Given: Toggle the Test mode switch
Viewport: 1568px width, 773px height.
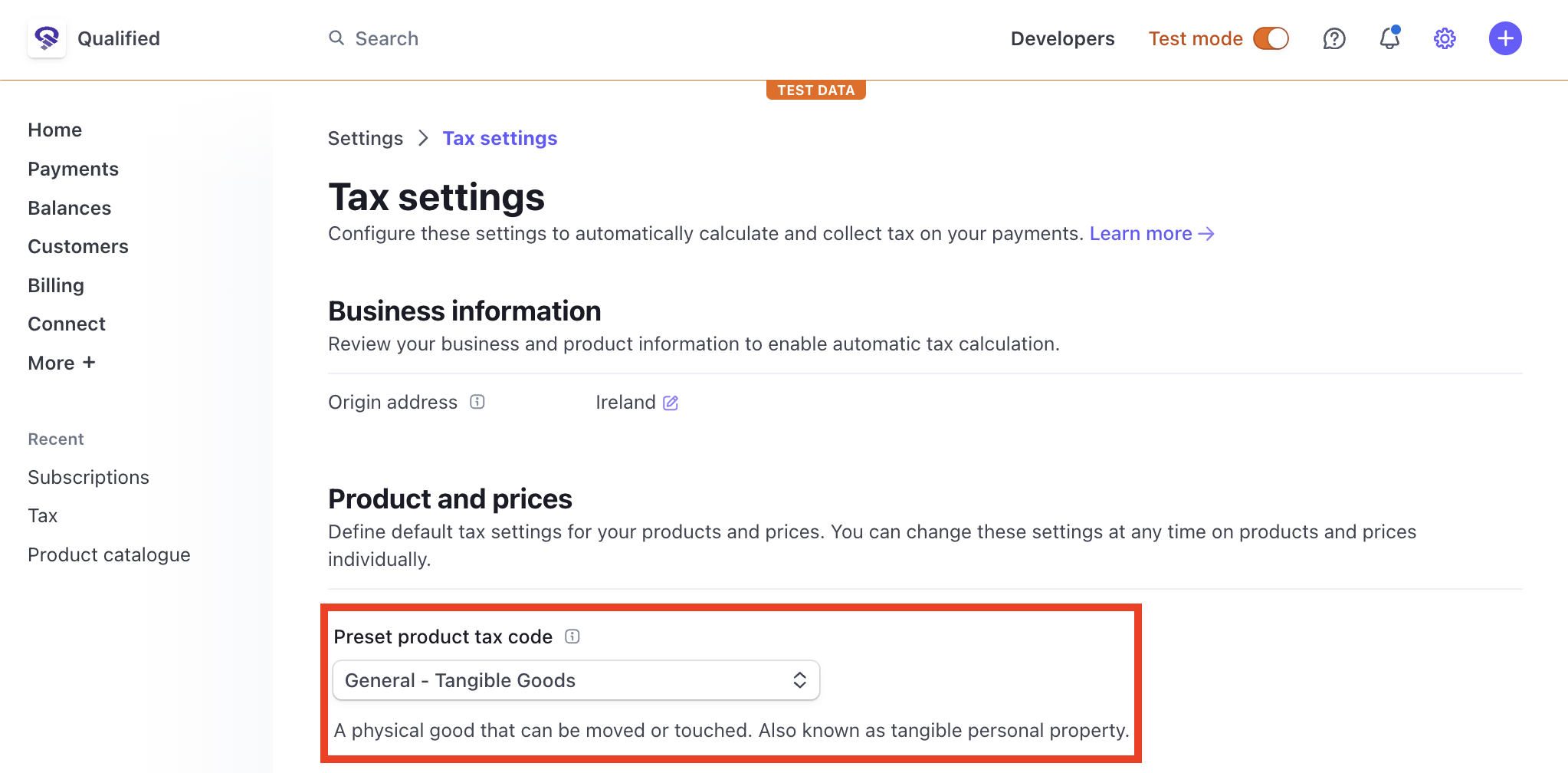Looking at the screenshot, I should (1271, 38).
